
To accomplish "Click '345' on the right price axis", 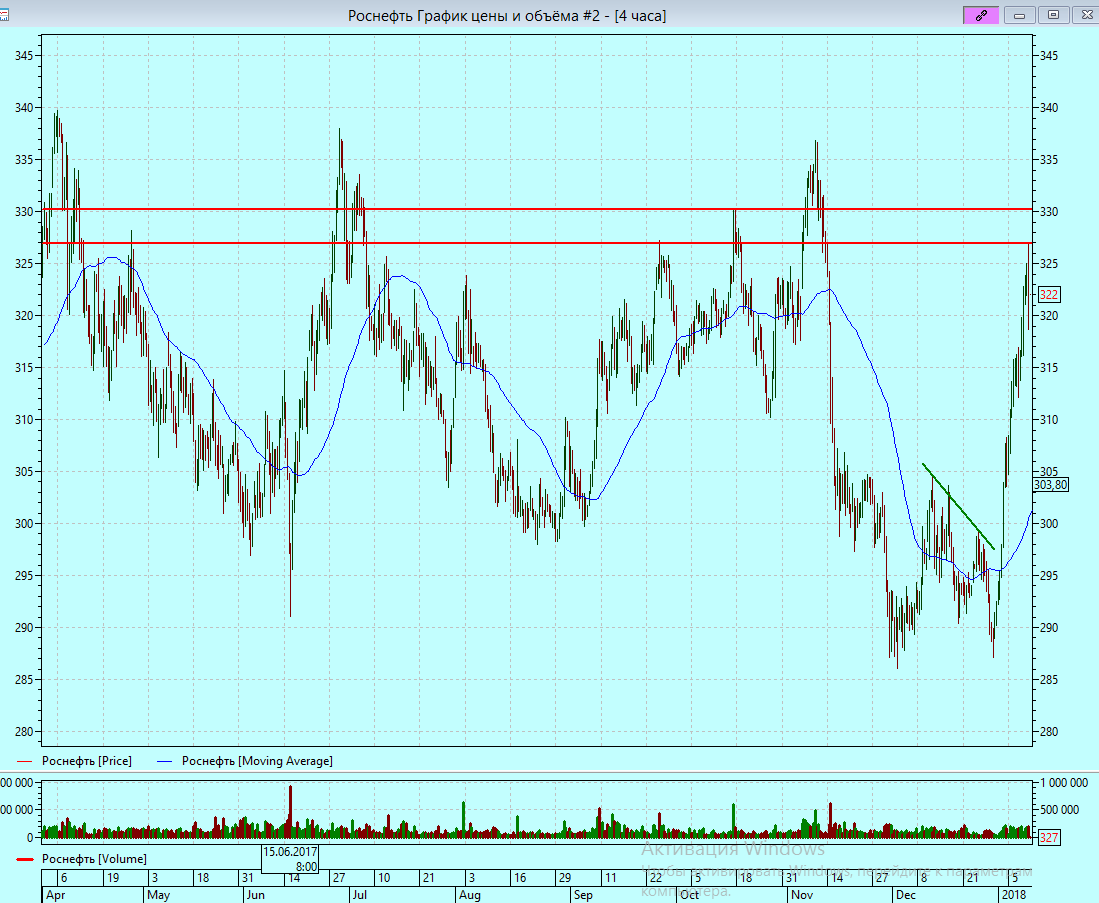I will coord(1049,56).
